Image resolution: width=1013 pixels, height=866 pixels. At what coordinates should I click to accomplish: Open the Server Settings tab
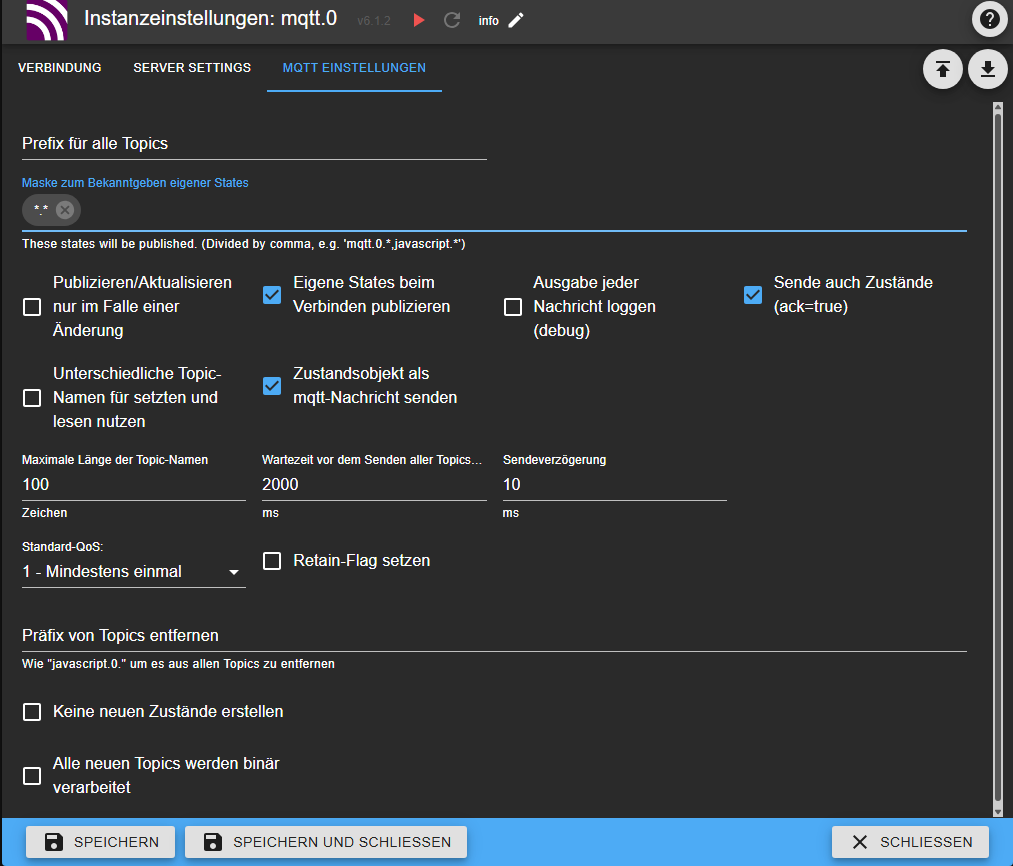[x=192, y=68]
